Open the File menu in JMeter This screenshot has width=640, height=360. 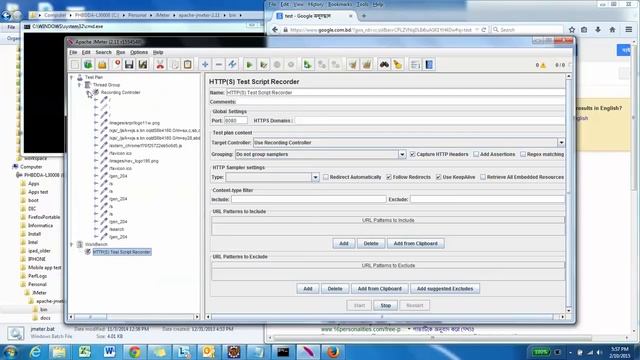(73, 53)
